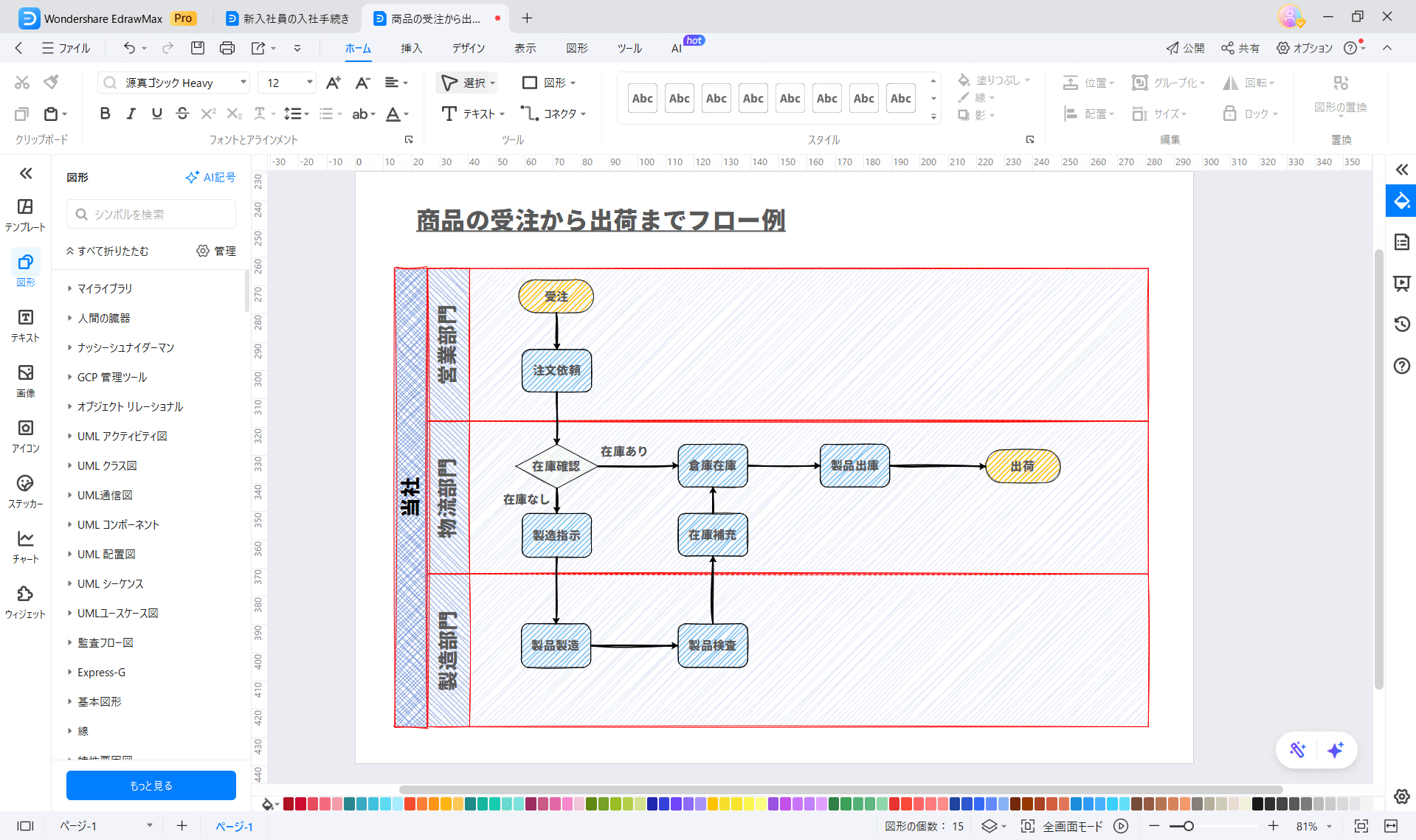Pick the first red color swatch
Image resolution: width=1416 pixels, height=840 pixels.
(289, 804)
